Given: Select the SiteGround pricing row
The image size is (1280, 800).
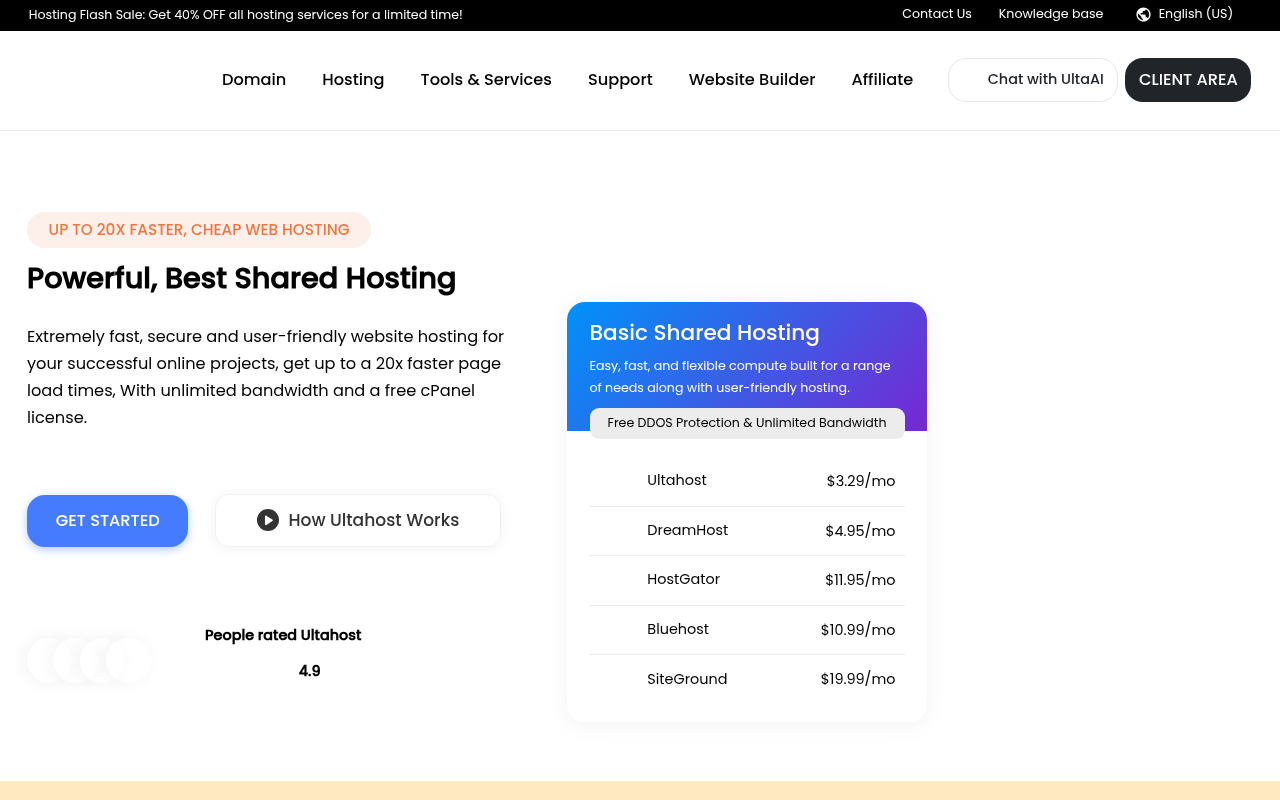Looking at the screenshot, I should [x=747, y=679].
